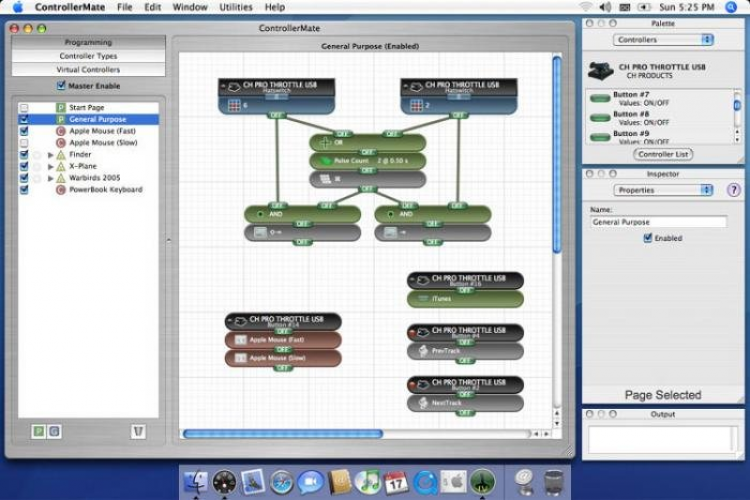750x500 pixels.
Task: Switch to the Virtual Controllers tab
Action: (88, 69)
